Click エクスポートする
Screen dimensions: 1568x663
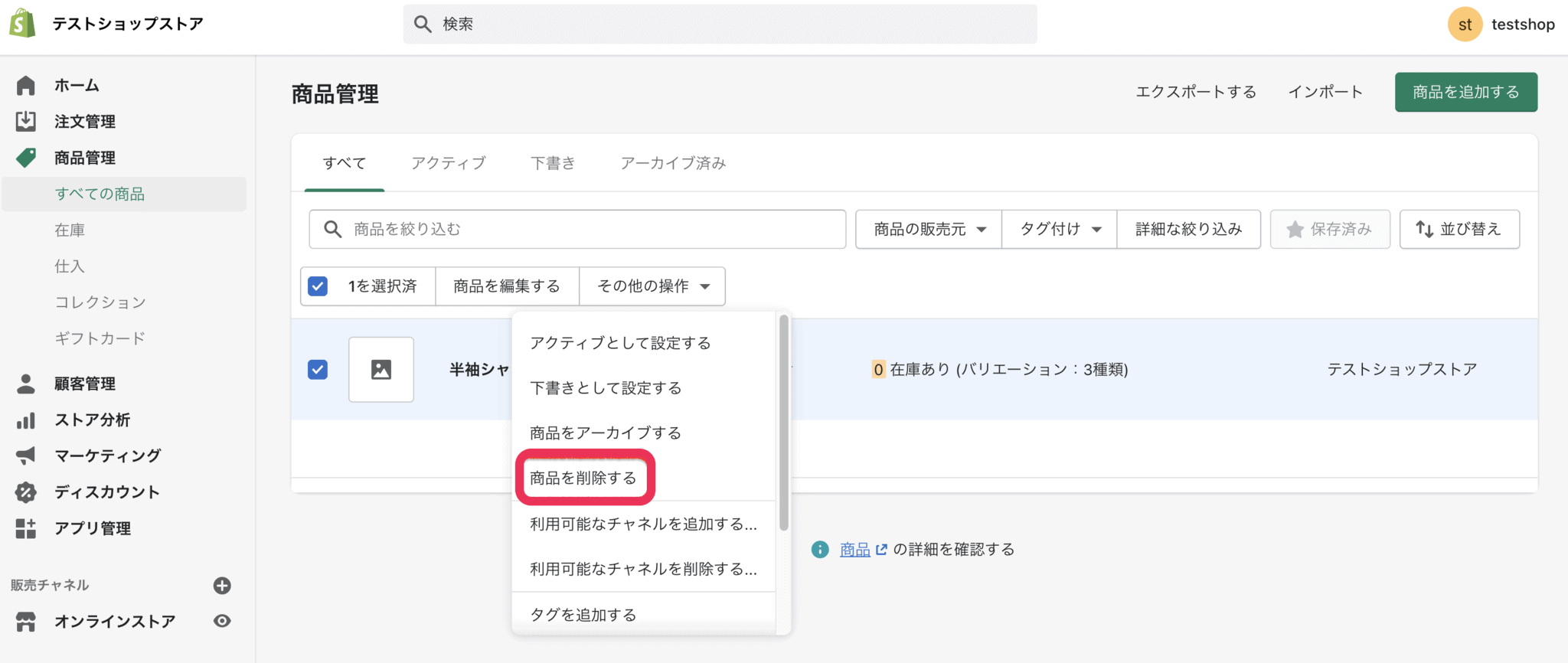[x=1196, y=92]
